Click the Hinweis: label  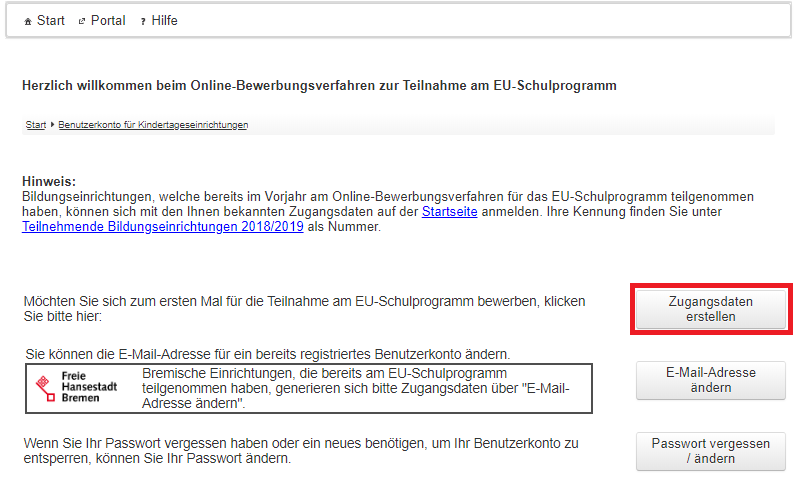click(49, 181)
